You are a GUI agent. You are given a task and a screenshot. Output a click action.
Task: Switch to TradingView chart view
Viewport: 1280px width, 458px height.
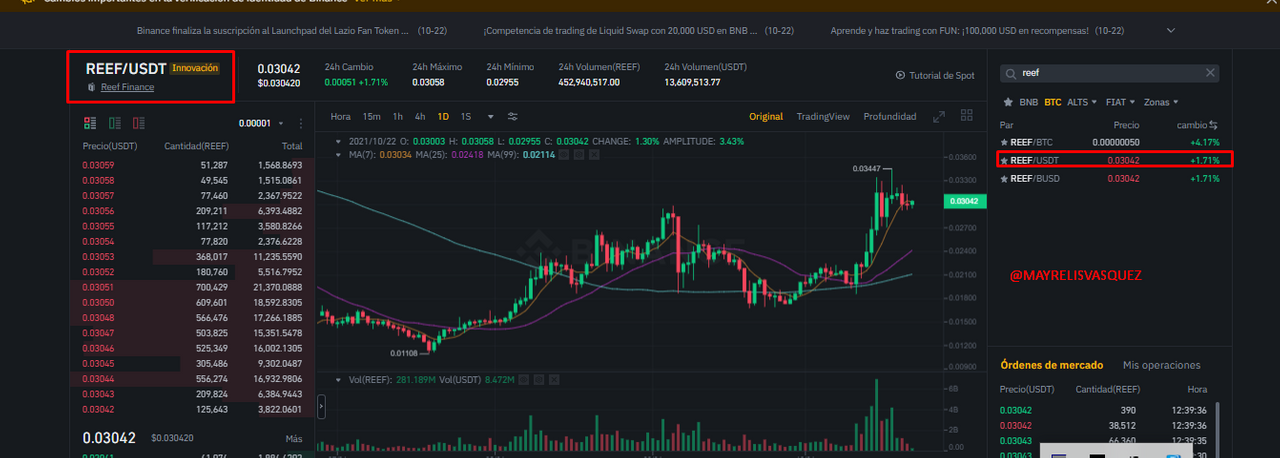pos(823,116)
